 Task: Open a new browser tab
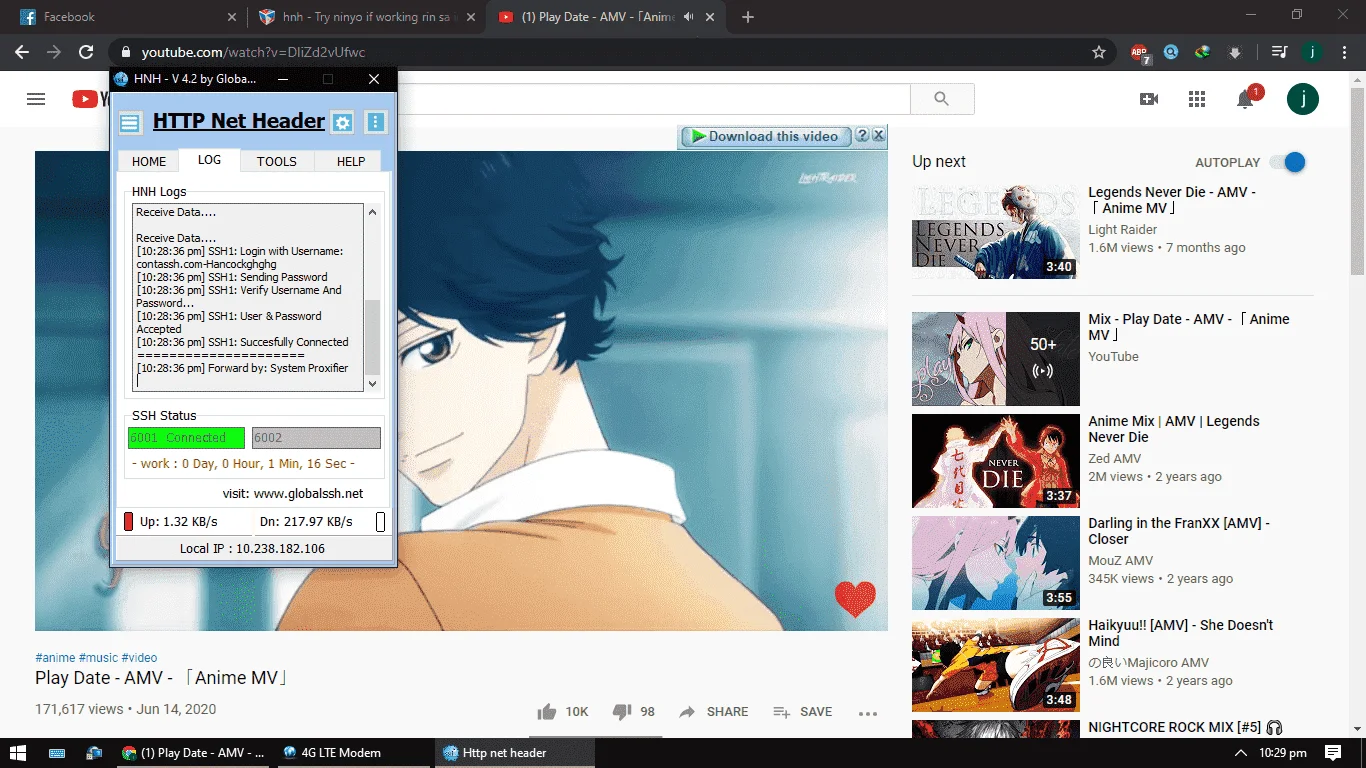(748, 17)
